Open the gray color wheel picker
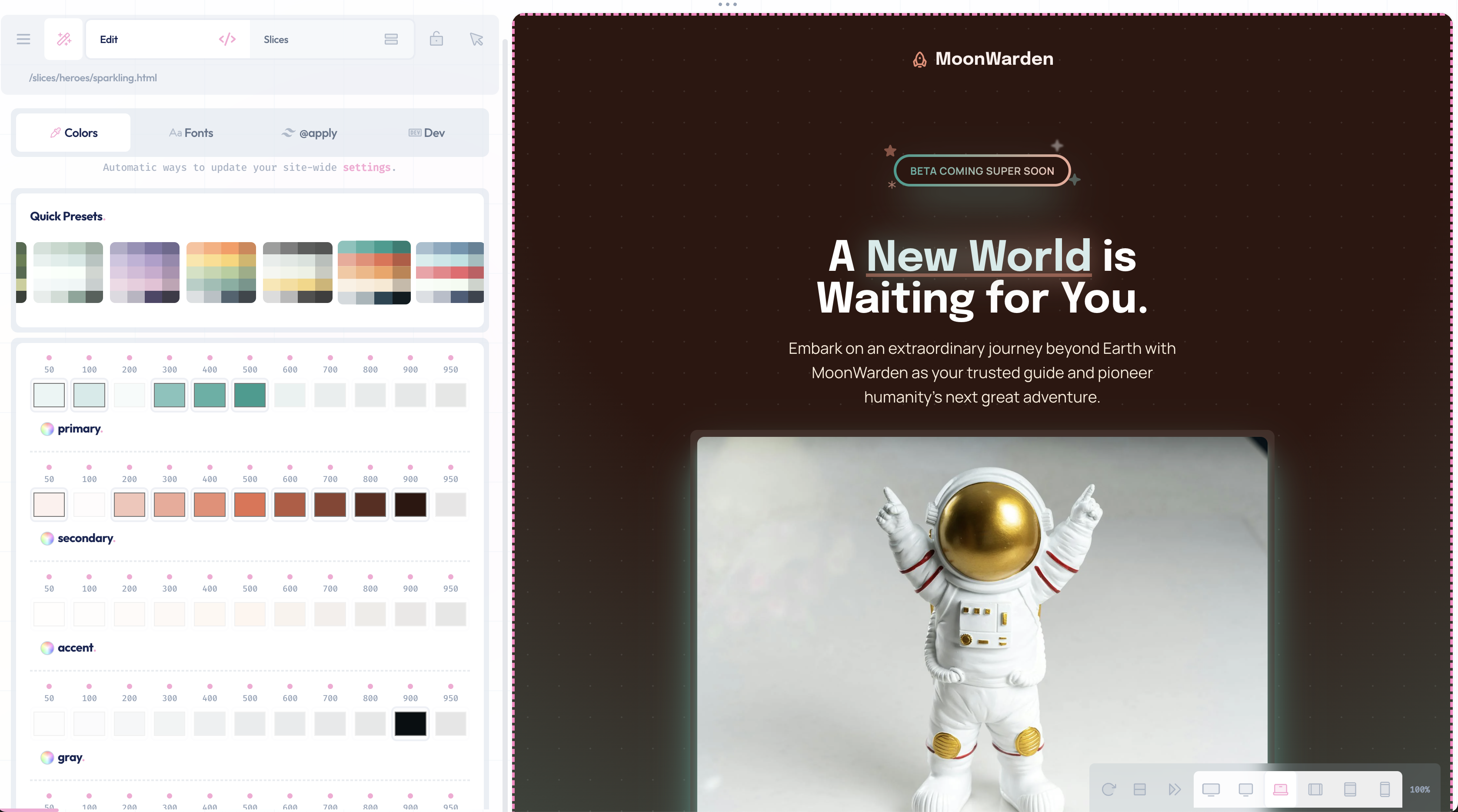The image size is (1458, 812). pyautogui.click(x=47, y=757)
